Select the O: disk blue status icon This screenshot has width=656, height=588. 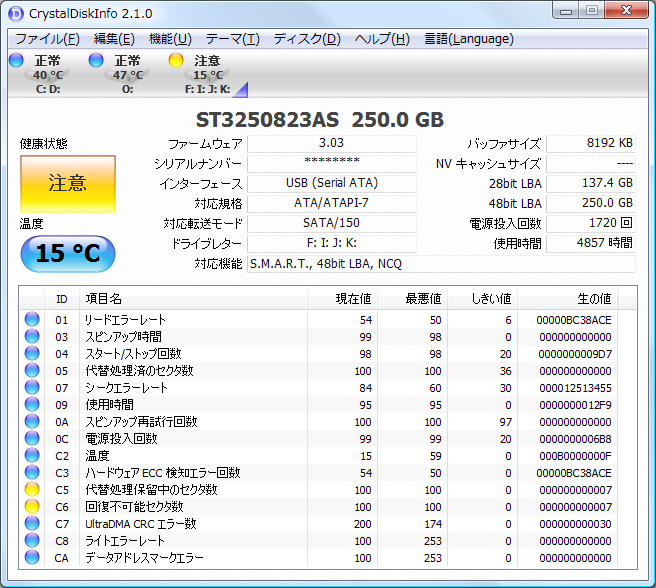coord(96,60)
